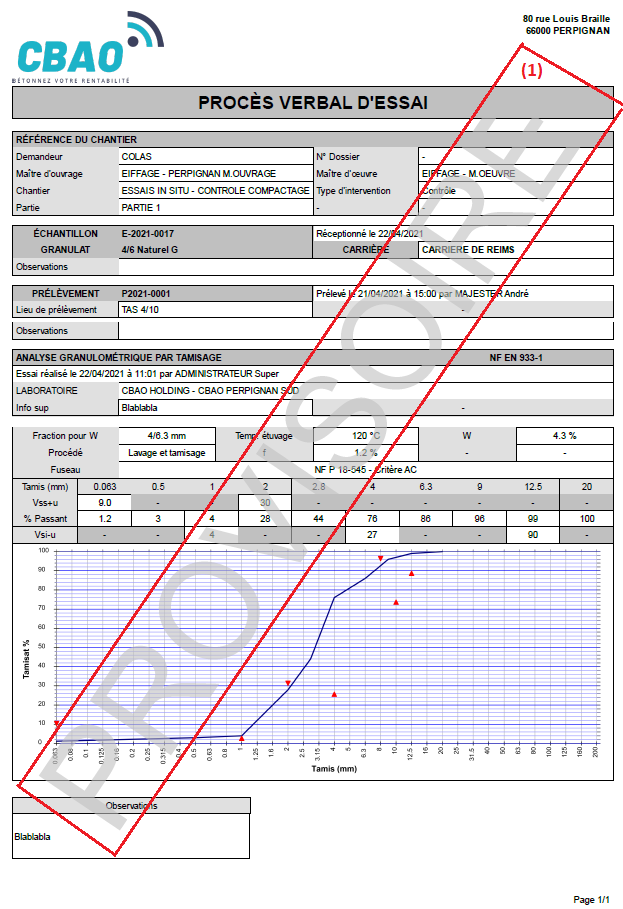Click the % Passant value "86"
The width and height of the screenshot is (623, 909).
click(426, 519)
